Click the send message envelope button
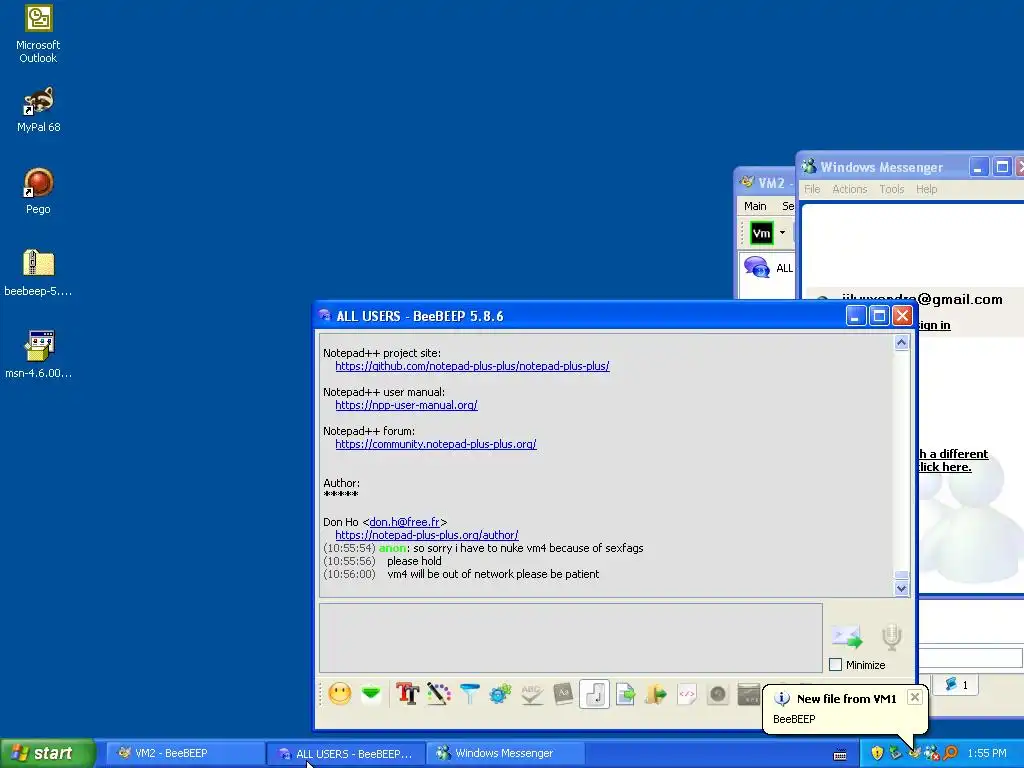 click(847, 636)
